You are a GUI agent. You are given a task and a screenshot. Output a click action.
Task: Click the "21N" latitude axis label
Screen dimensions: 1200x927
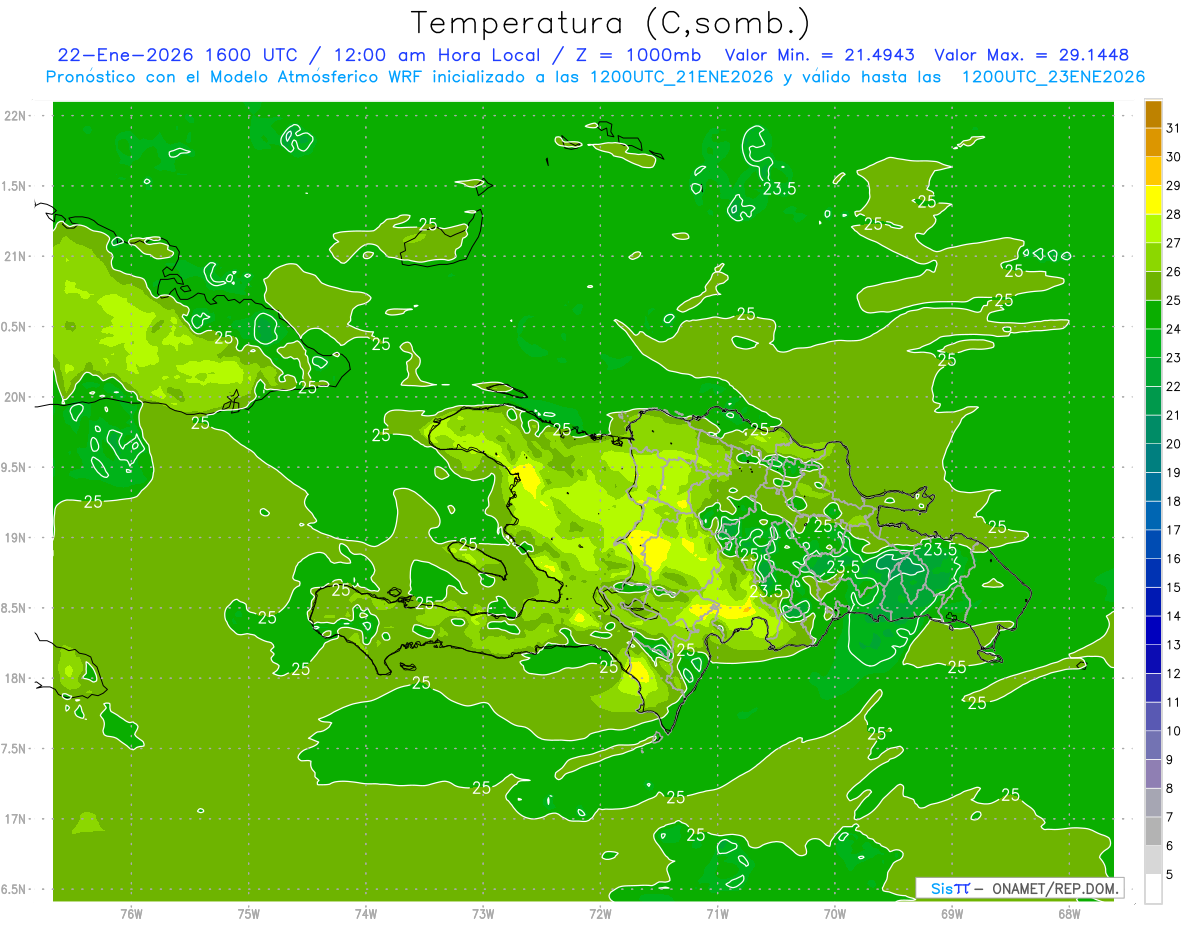coord(17,257)
